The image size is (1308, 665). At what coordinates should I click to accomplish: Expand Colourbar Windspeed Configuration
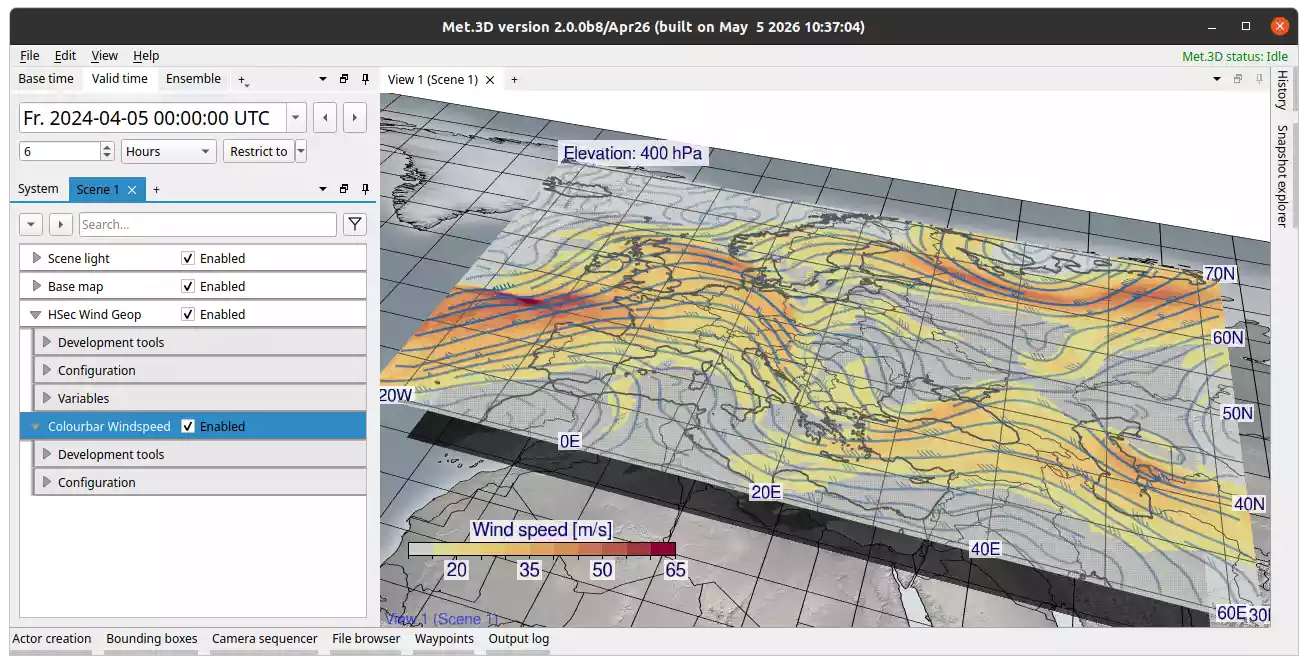[46, 482]
